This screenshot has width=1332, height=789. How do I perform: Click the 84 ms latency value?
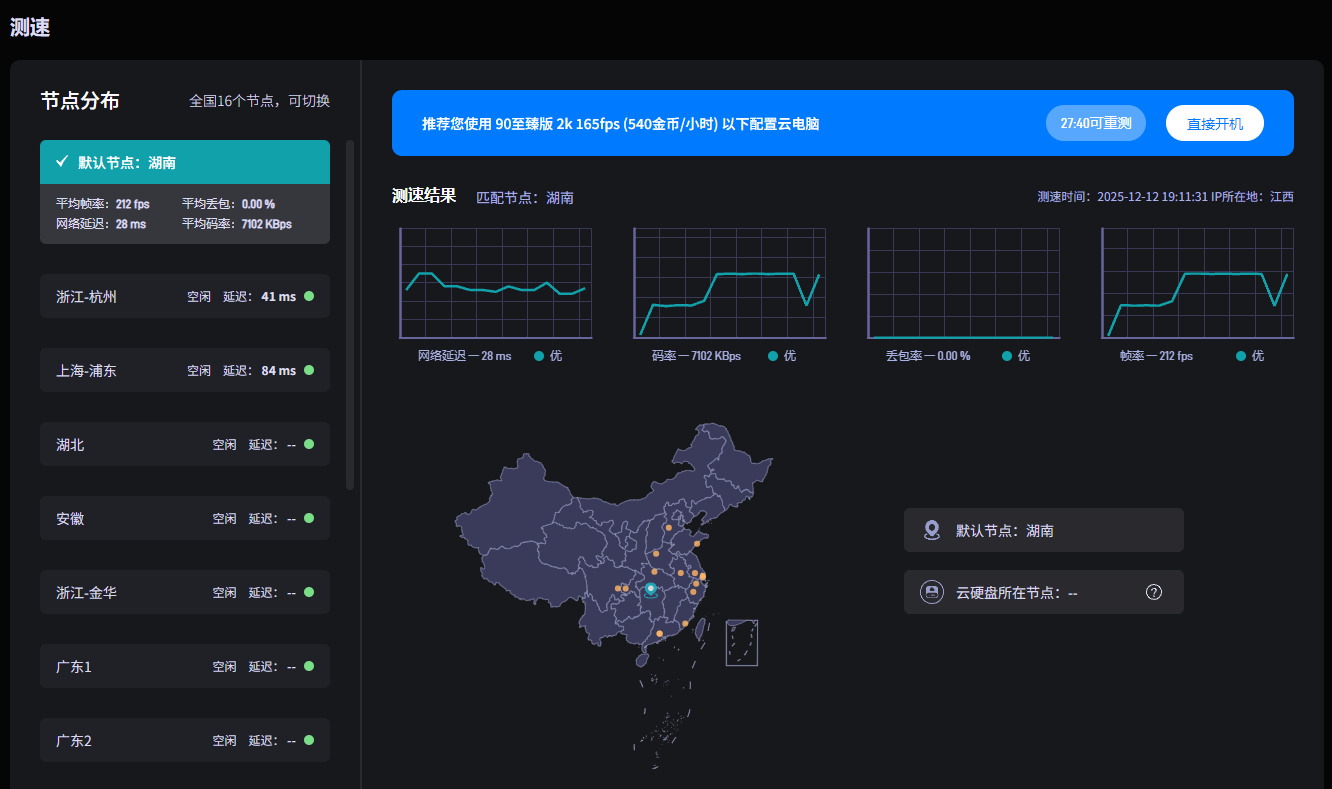click(x=279, y=371)
